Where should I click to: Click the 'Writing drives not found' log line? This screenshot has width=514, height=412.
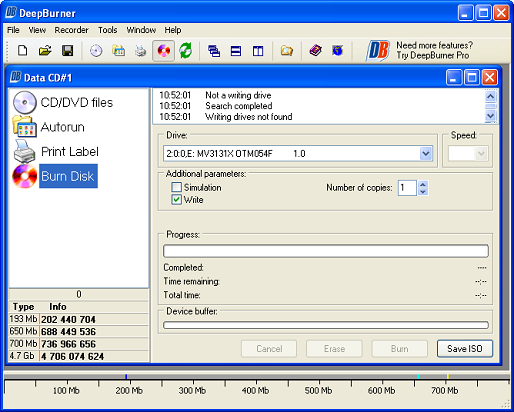(249, 117)
